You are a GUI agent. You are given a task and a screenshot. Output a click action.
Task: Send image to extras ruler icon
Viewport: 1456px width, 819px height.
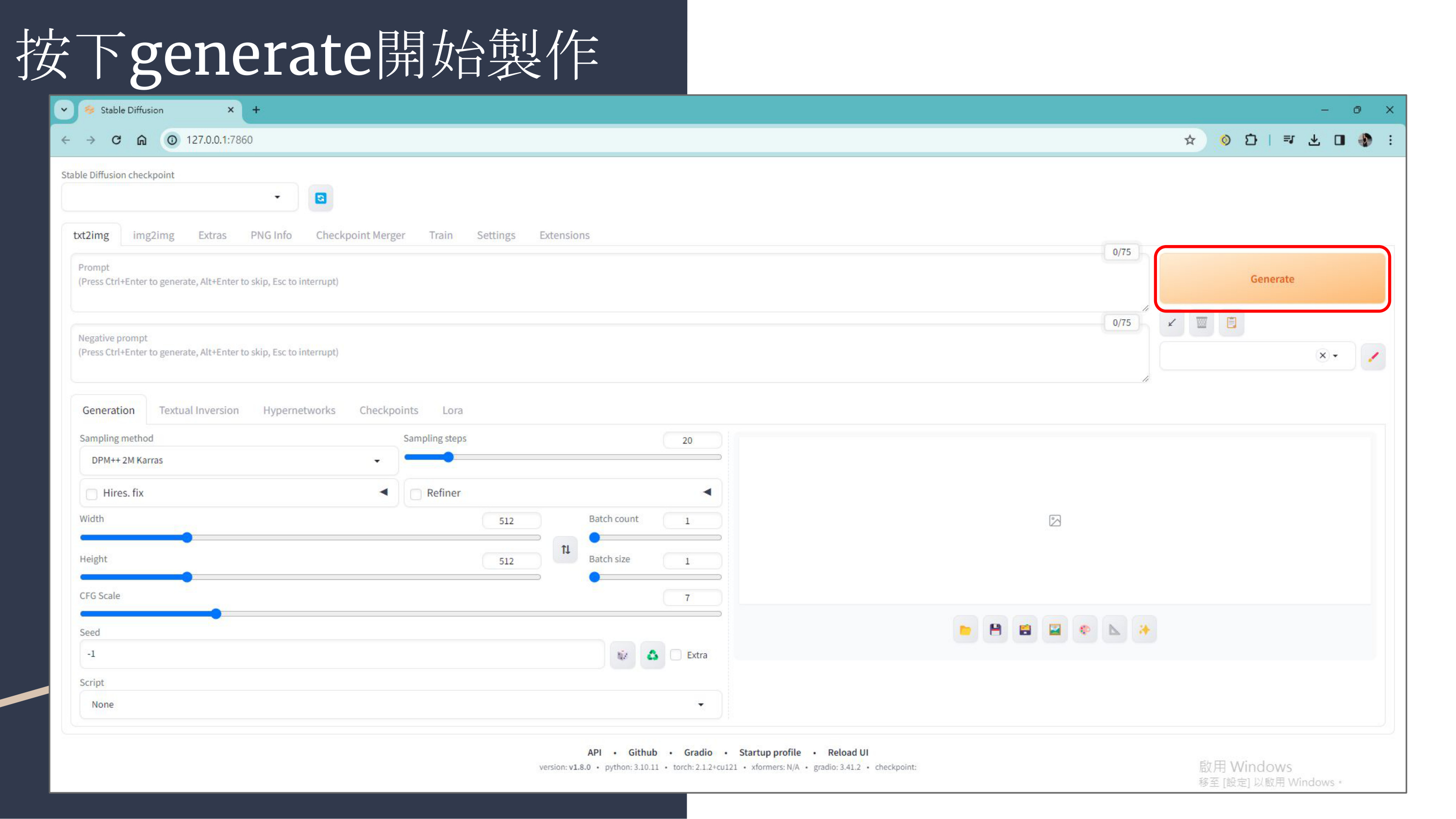tap(1114, 630)
